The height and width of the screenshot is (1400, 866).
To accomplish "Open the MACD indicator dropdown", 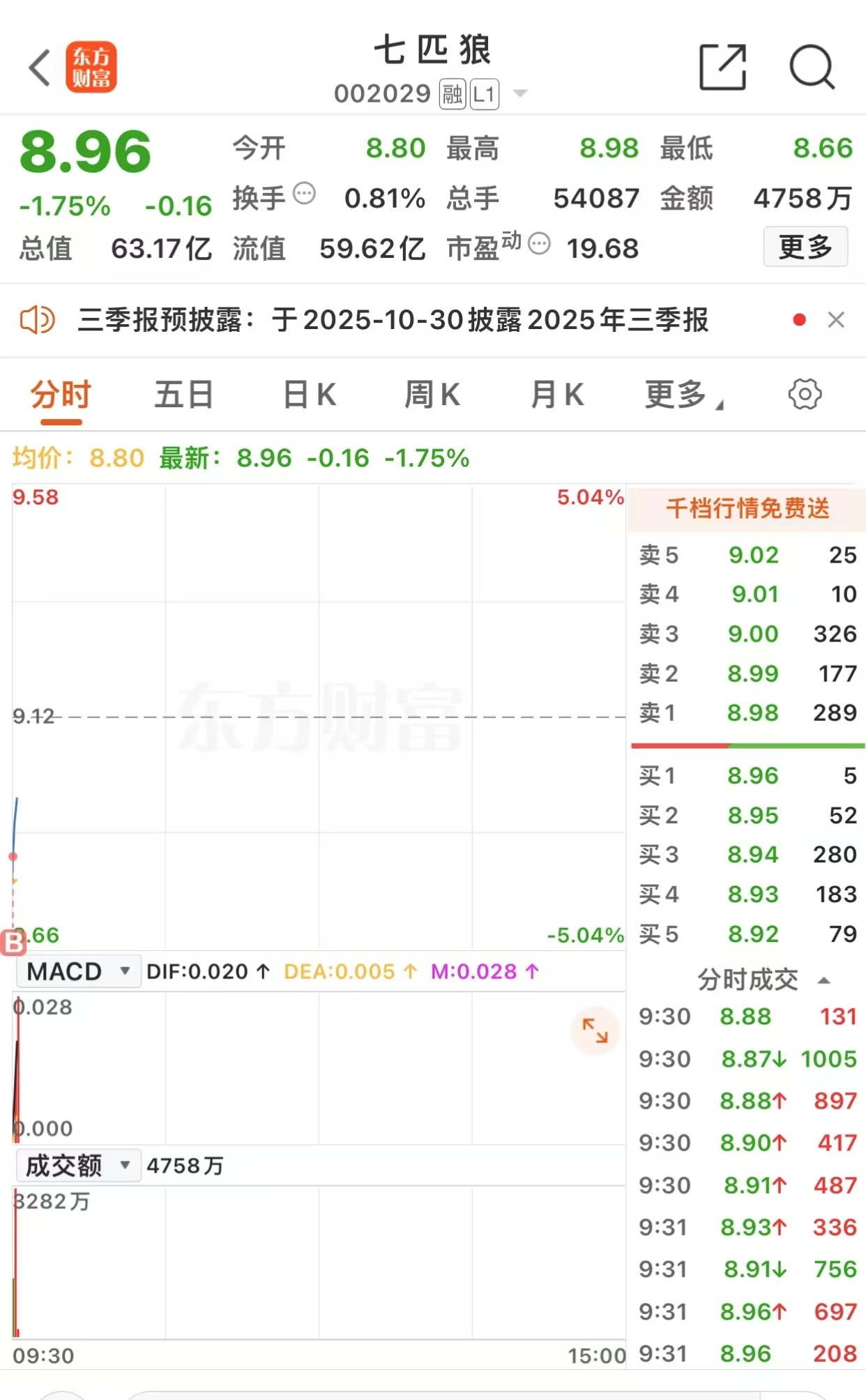I will (77, 971).
